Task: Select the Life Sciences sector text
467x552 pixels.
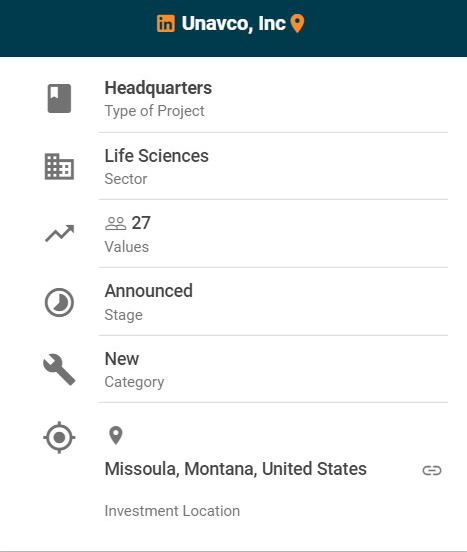Action: coord(157,156)
